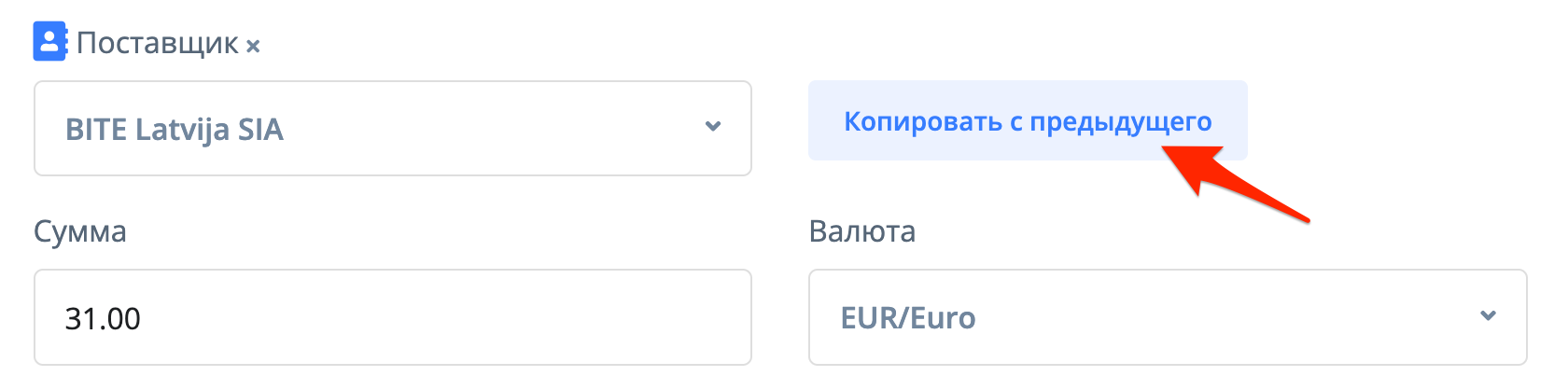The image size is (1568, 390).
Task: Focus the Сумма input field
Action: tap(392, 317)
